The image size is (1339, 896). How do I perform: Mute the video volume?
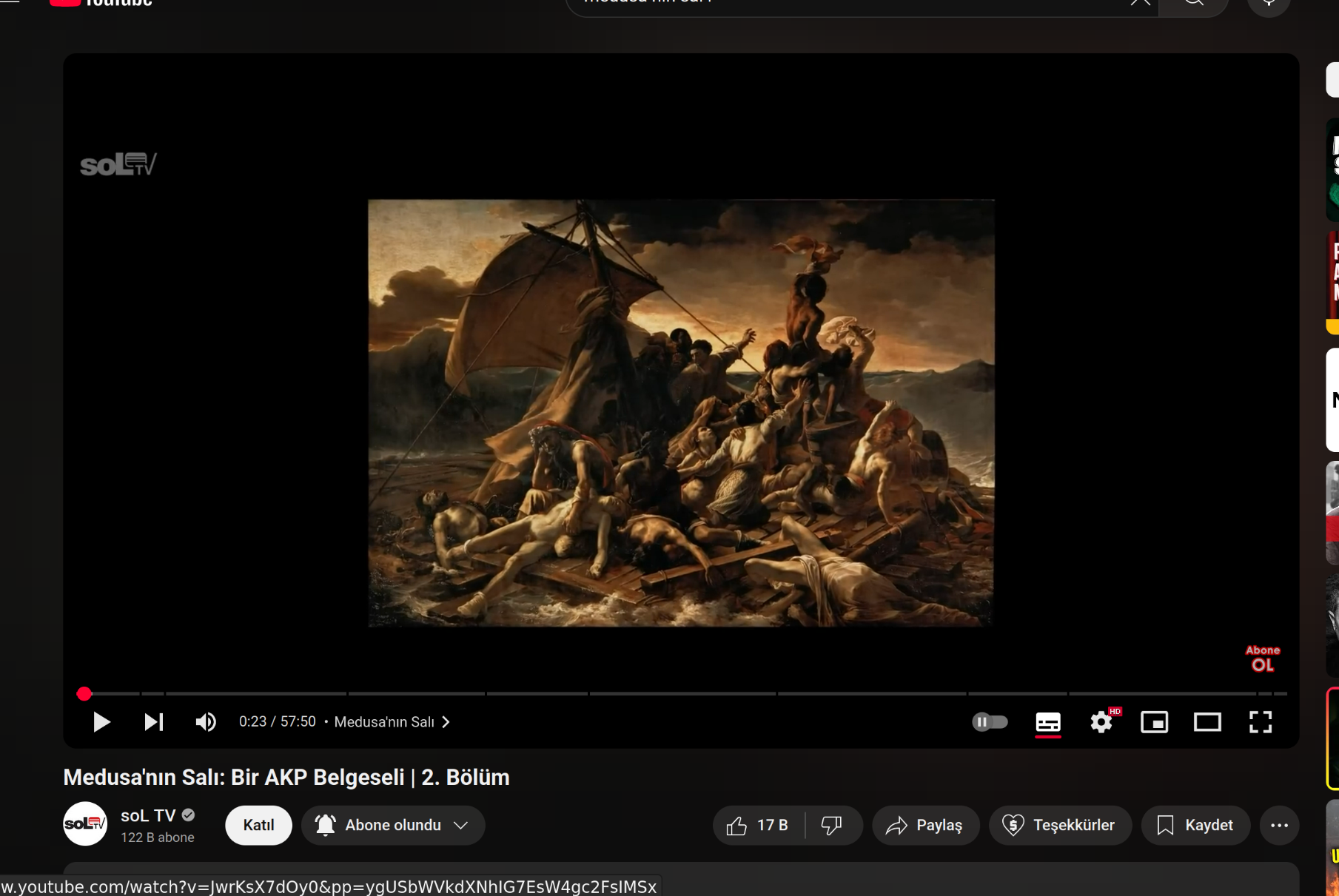(206, 722)
